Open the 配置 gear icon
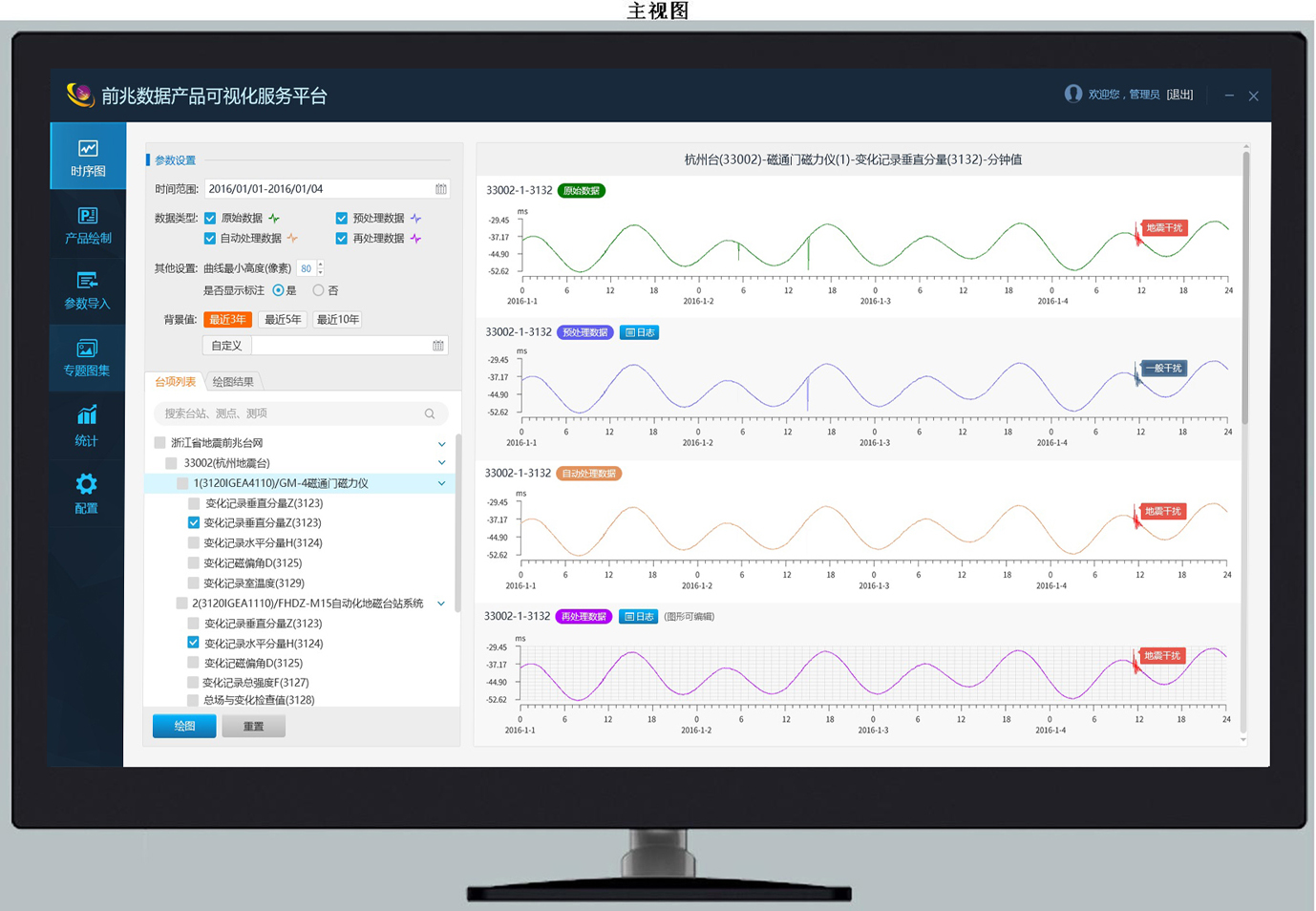 (x=87, y=493)
